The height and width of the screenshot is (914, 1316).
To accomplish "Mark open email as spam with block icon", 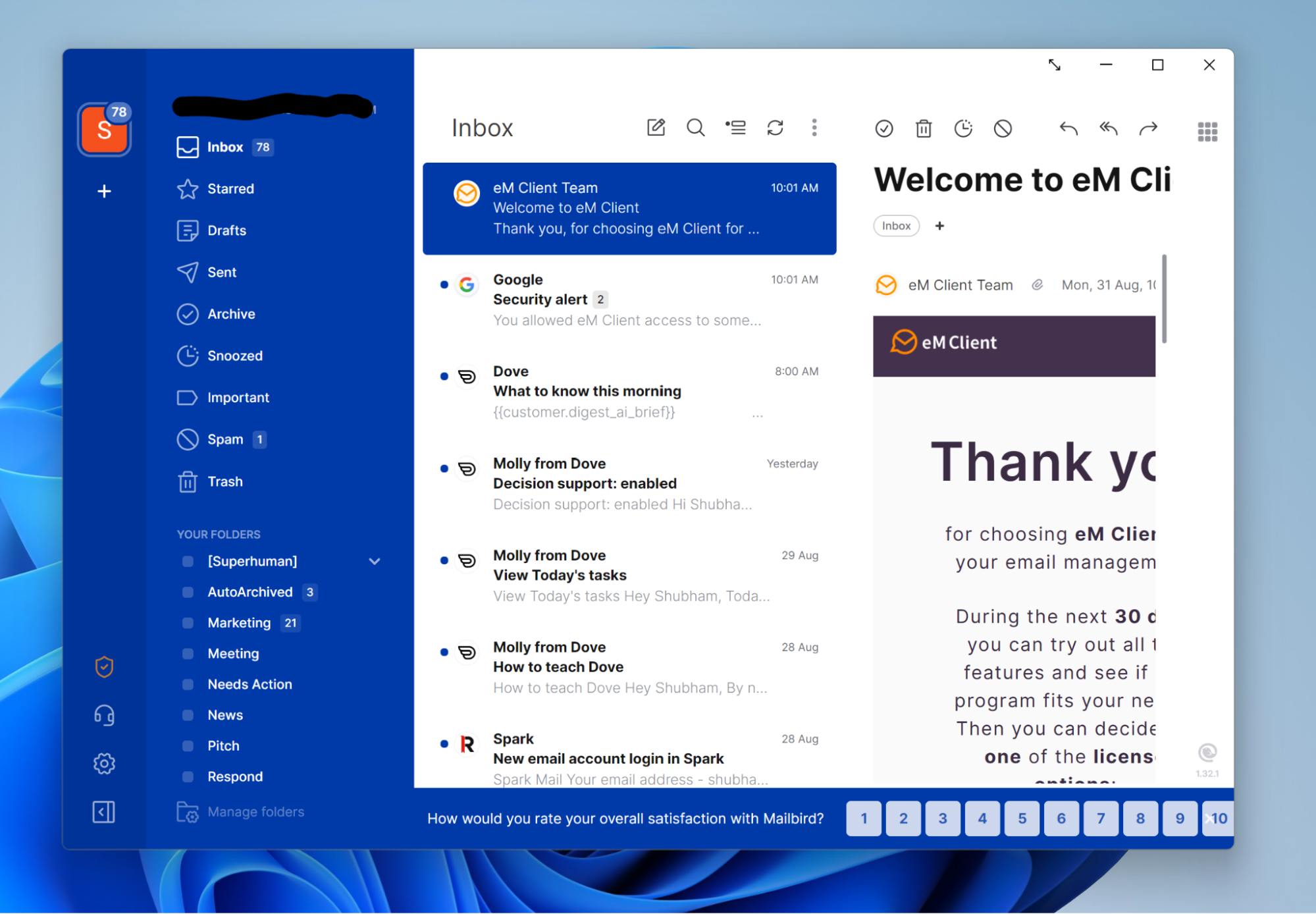I will coord(1003,128).
